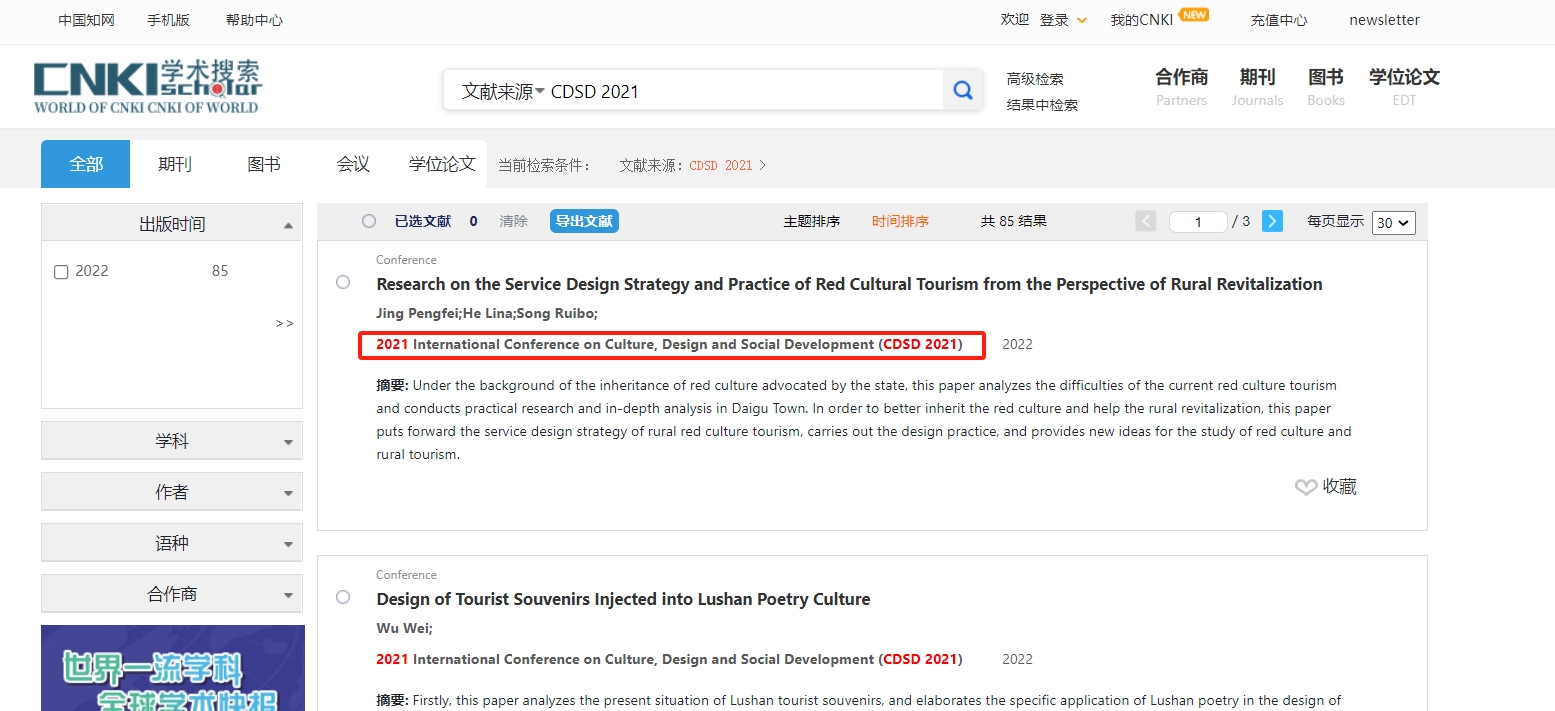Image resolution: width=1555 pixels, height=711 pixels.
Task: Open the 世界一流学科 banner image
Action: click(173, 668)
